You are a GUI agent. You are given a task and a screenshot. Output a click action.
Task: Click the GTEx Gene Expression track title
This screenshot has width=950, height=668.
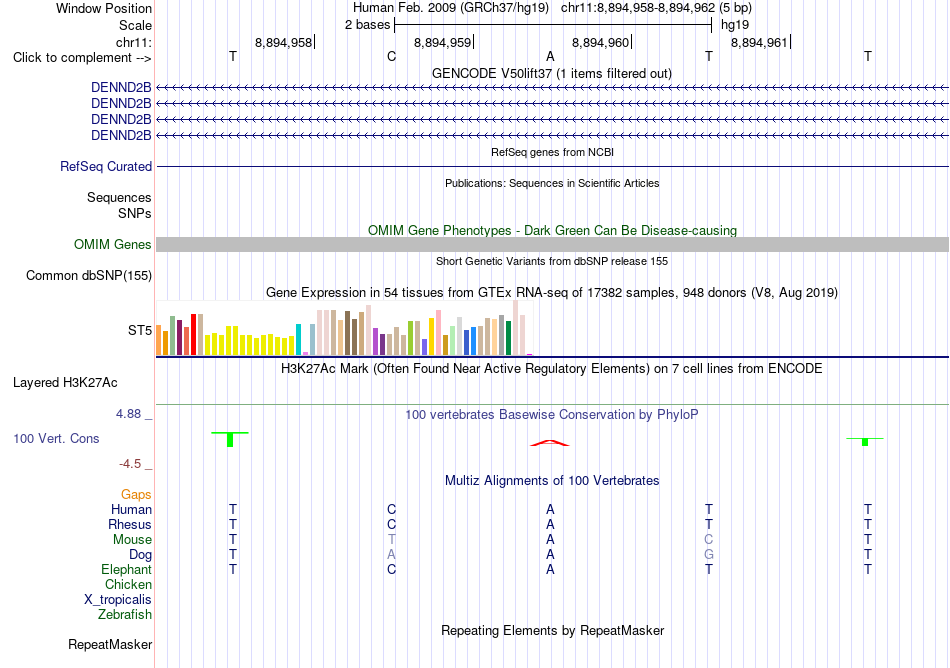(552, 293)
